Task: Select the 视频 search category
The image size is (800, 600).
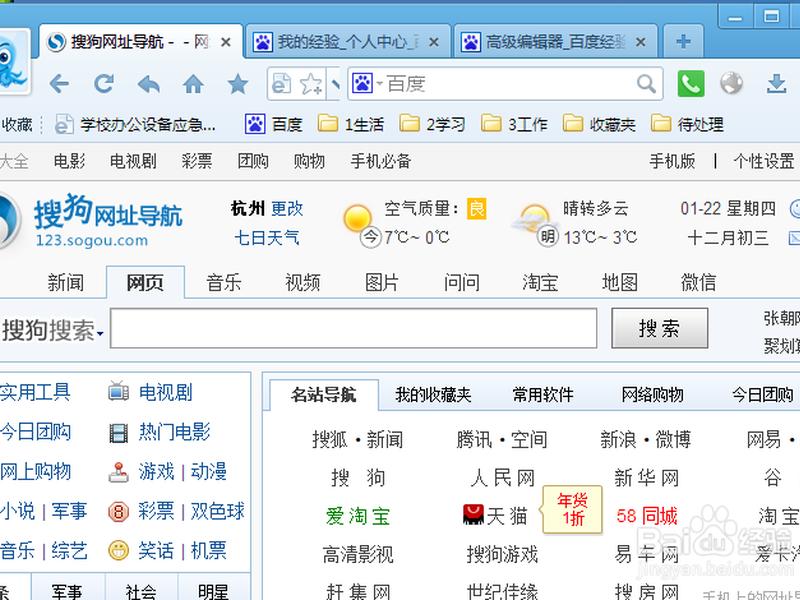Action: click(x=303, y=282)
